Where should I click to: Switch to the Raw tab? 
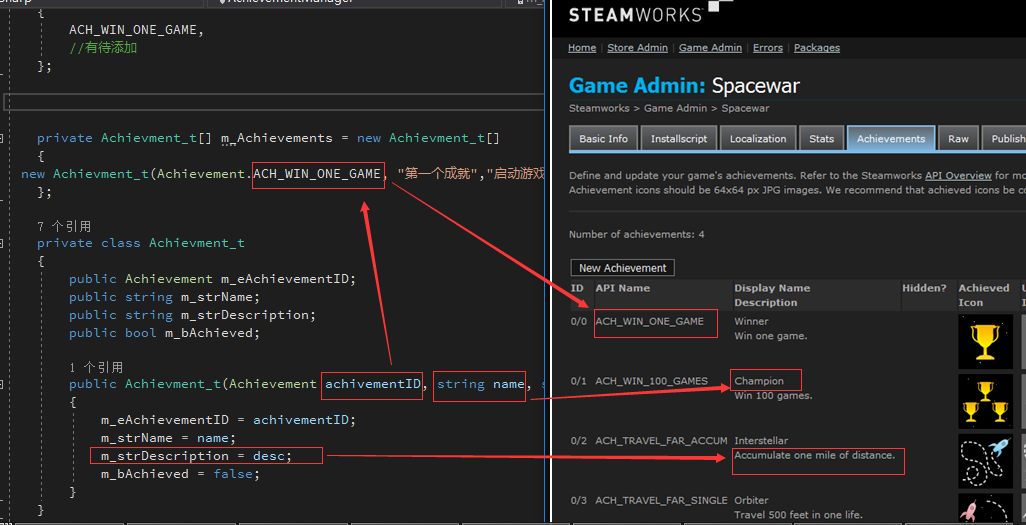pyautogui.click(x=958, y=139)
